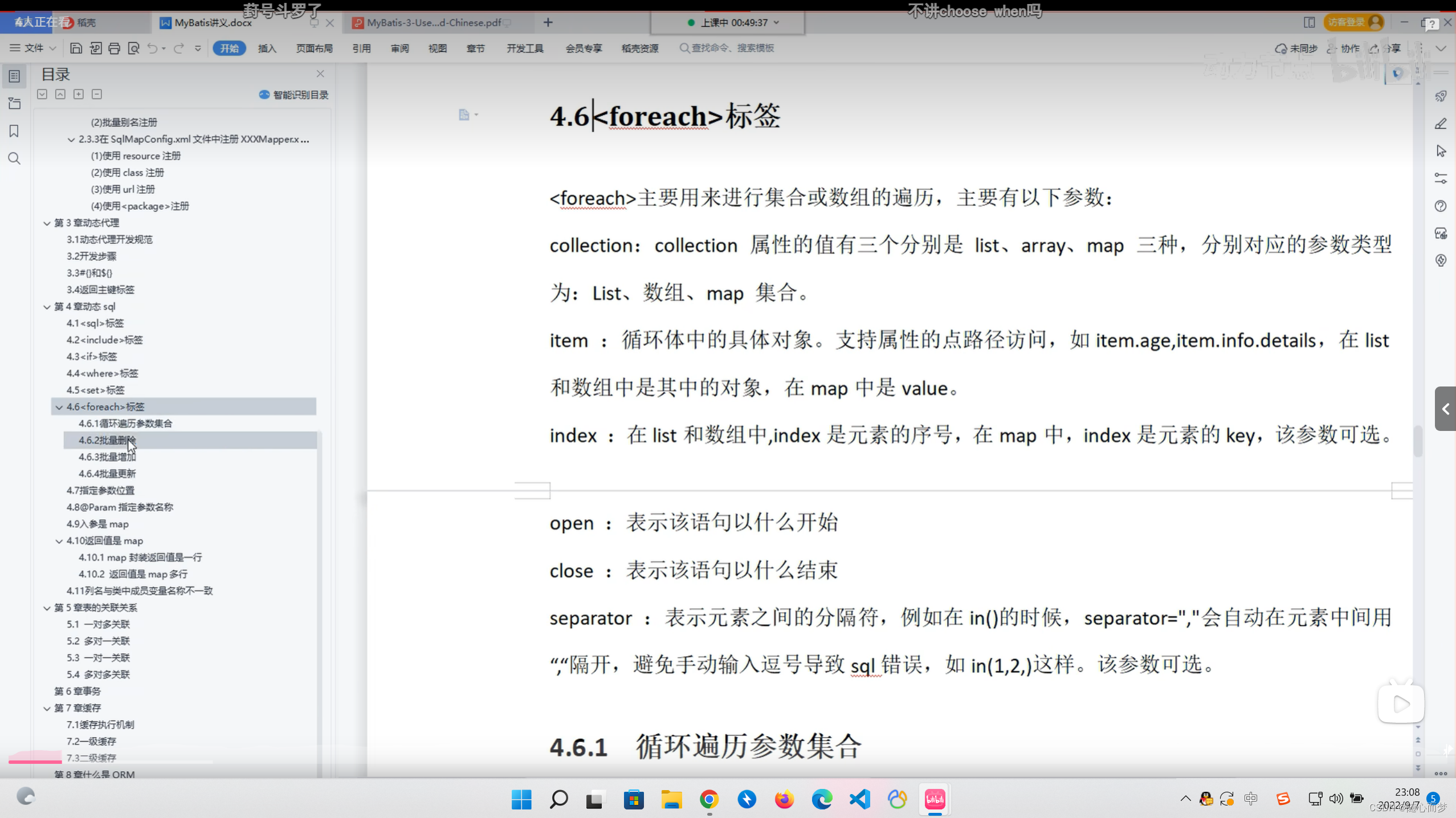Click the Undo arrow icon

coord(152,48)
